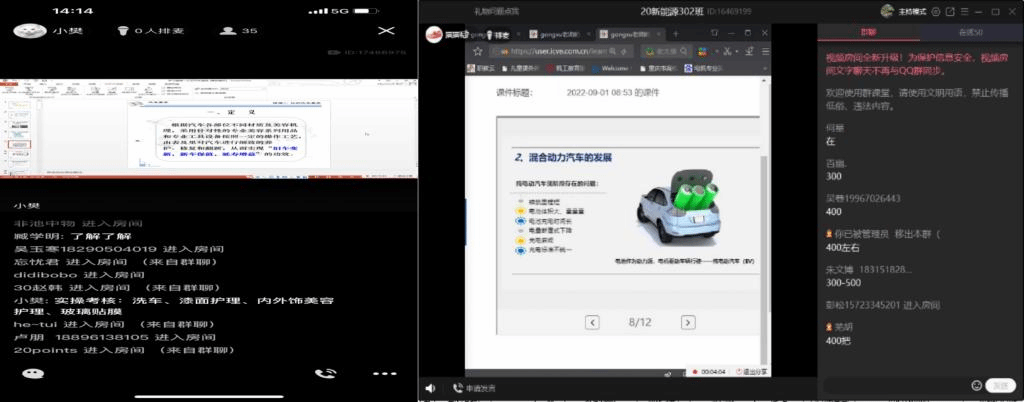The image size is (1024, 402).
Task: Click the streamer avatar at video top-left
Action: [434, 34]
